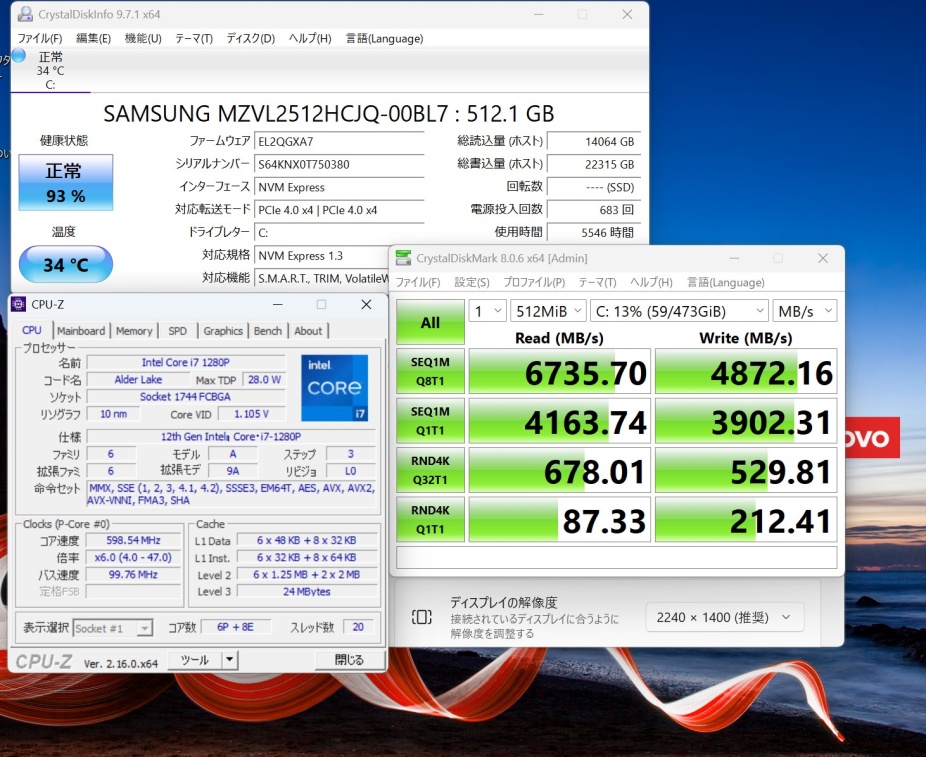The image size is (926, 757).
Task: Run the RND4K Q1T1 test button
Action: point(430,520)
